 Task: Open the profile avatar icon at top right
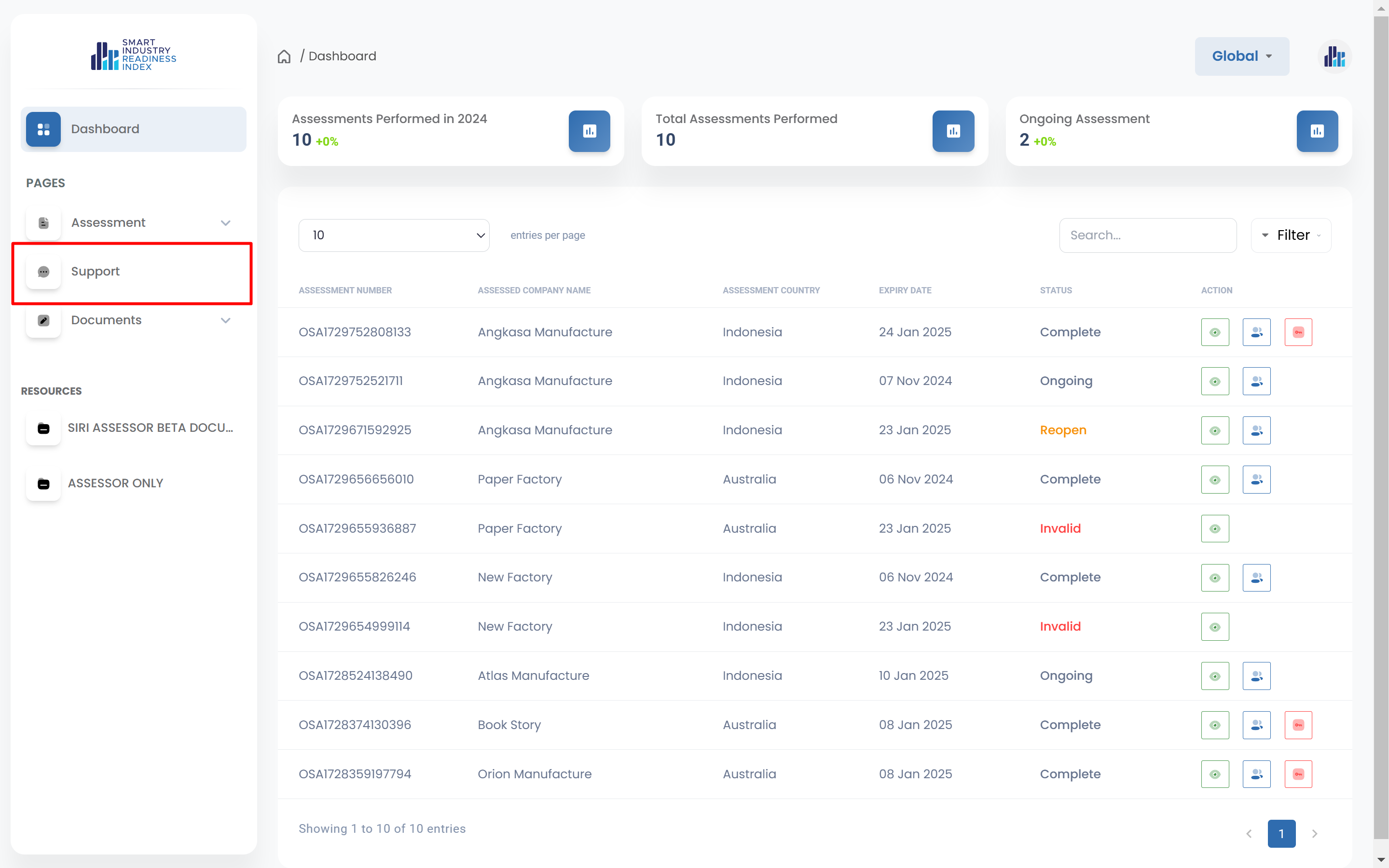(1334, 56)
